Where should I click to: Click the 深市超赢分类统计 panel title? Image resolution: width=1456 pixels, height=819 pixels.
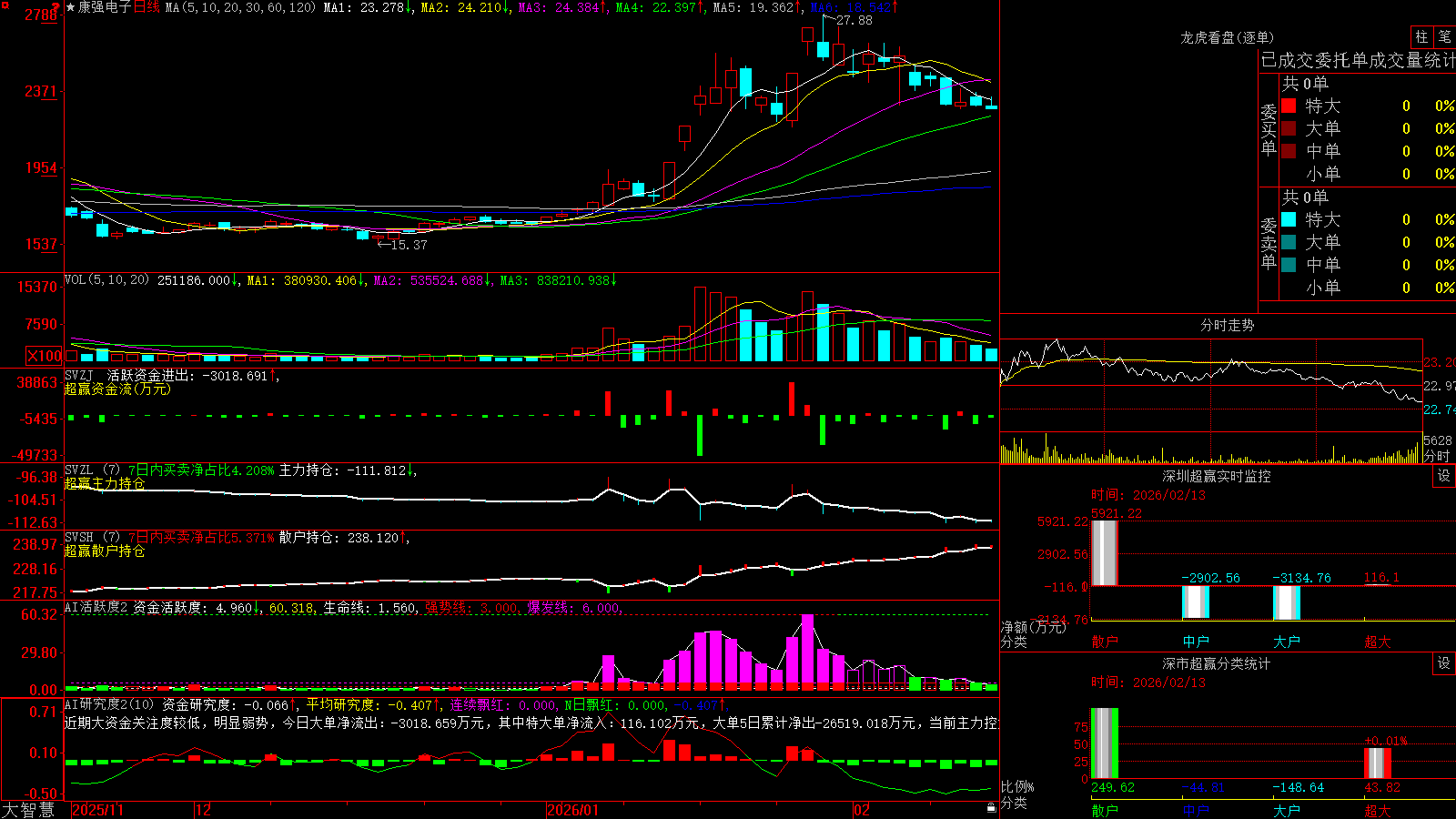click(x=1216, y=663)
